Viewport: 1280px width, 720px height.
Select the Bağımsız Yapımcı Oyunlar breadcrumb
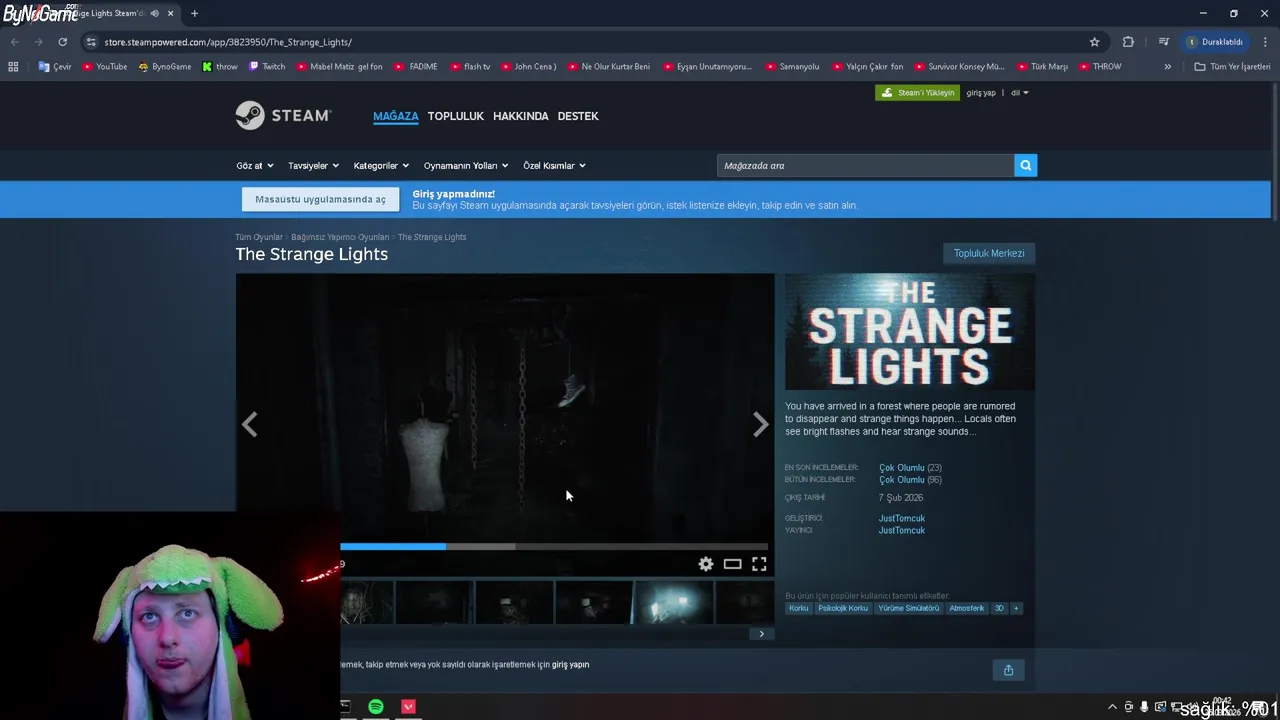(x=340, y=237)
